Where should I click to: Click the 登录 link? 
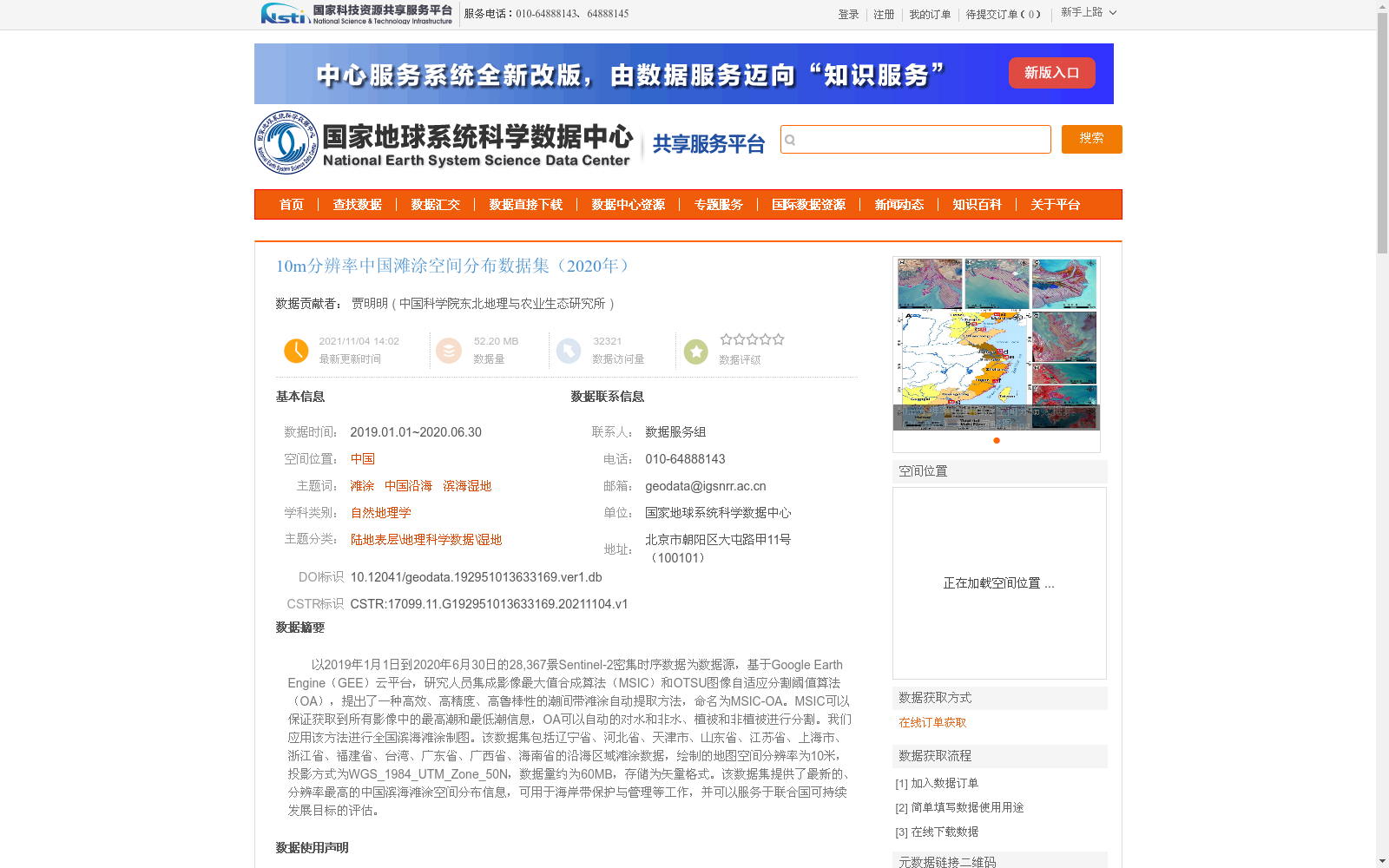coord(848,15)
